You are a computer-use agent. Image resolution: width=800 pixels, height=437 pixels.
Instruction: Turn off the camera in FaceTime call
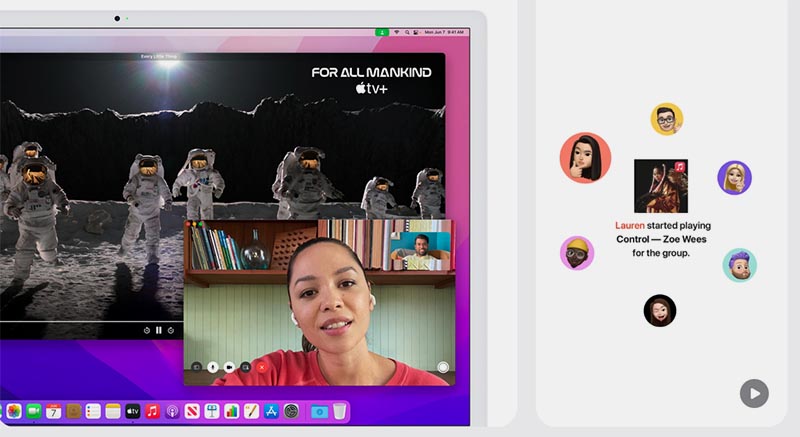pos(229,367)
